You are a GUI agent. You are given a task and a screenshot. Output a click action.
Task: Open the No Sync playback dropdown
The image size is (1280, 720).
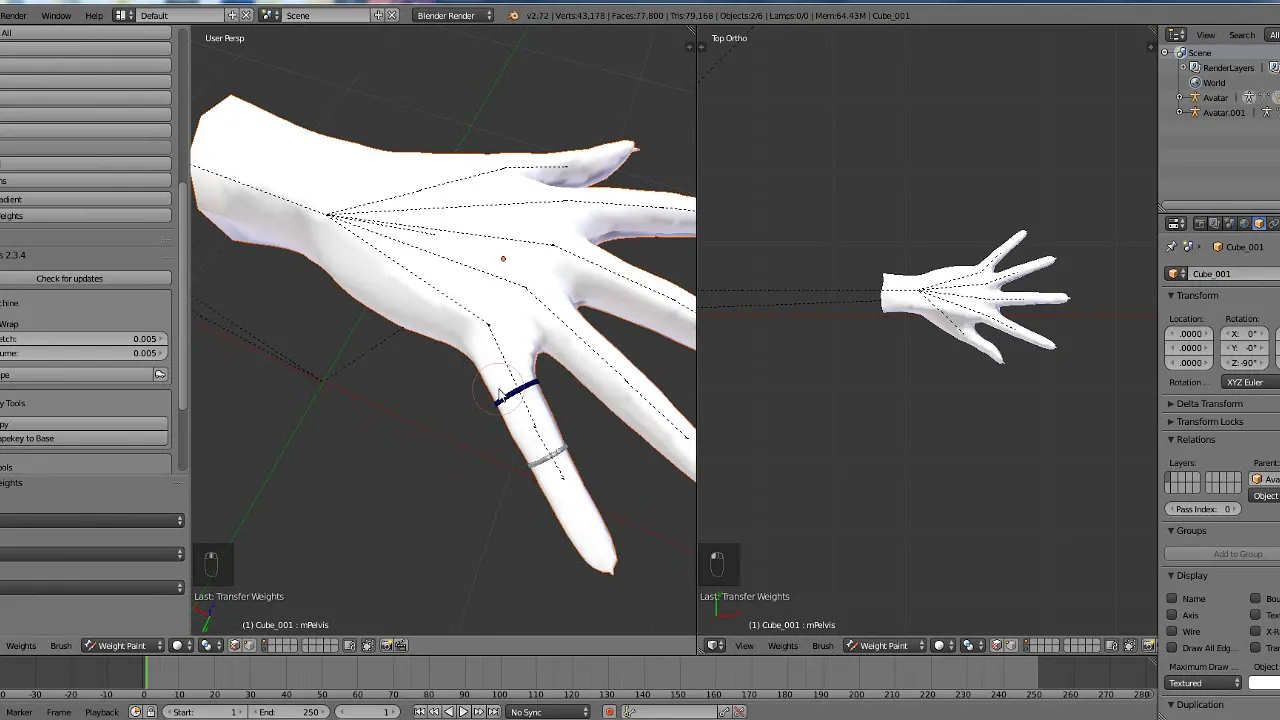click(x=548, y=712)
